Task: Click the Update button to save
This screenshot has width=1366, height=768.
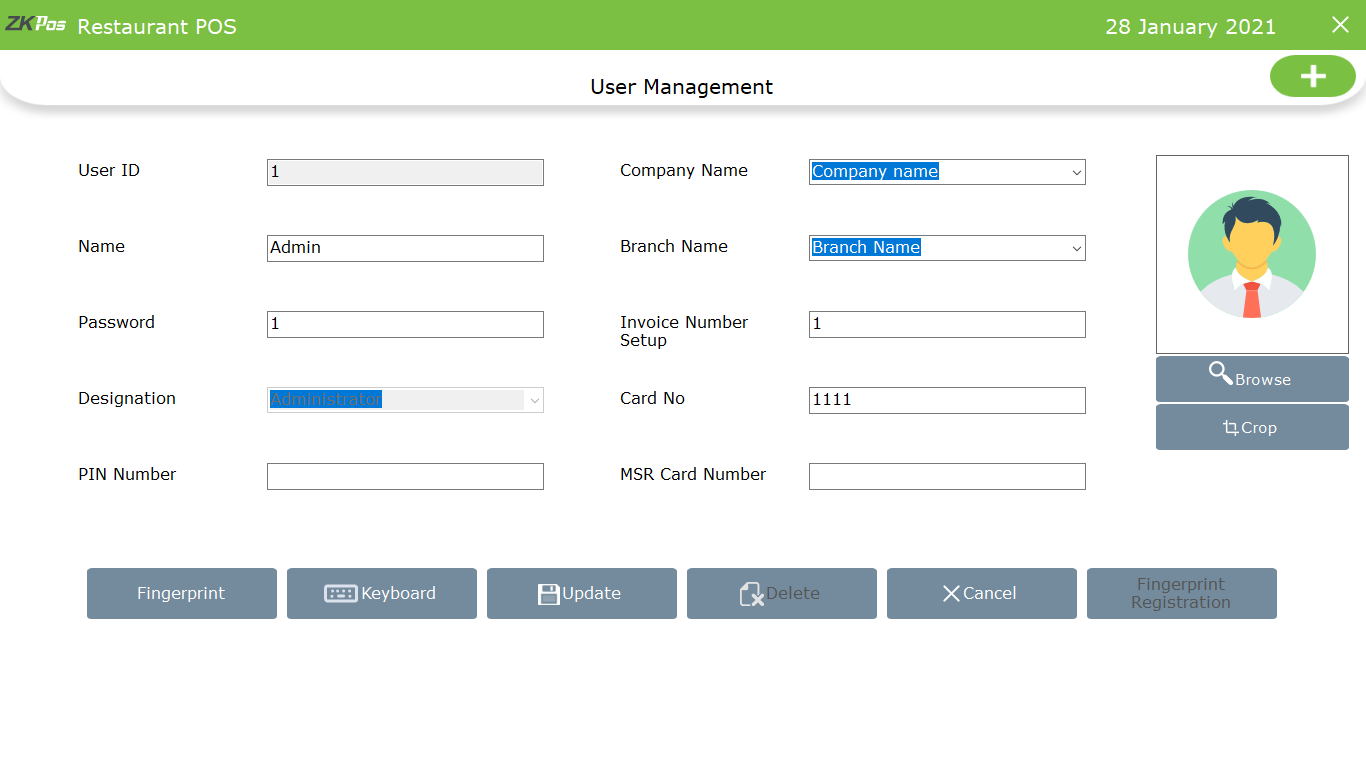Action: pyautogui.click(x=582, y=593)
